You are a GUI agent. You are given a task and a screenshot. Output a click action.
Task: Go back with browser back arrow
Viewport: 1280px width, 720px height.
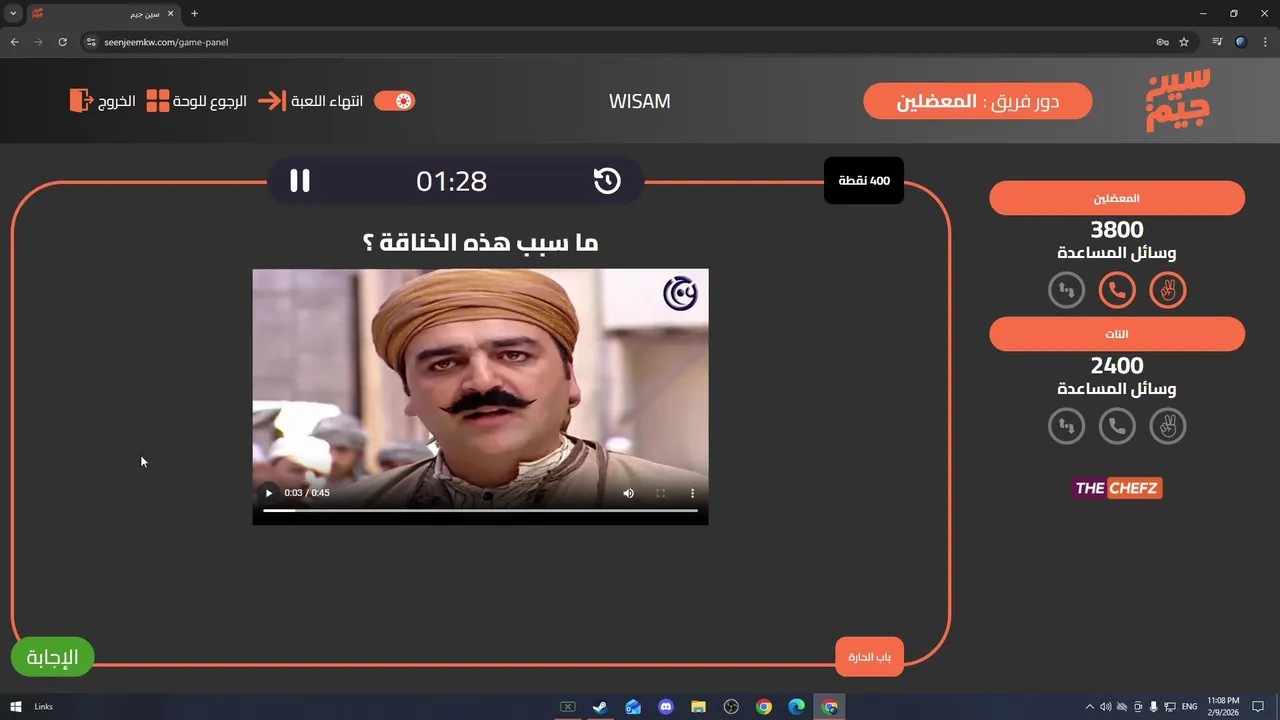tap(14, 42)
